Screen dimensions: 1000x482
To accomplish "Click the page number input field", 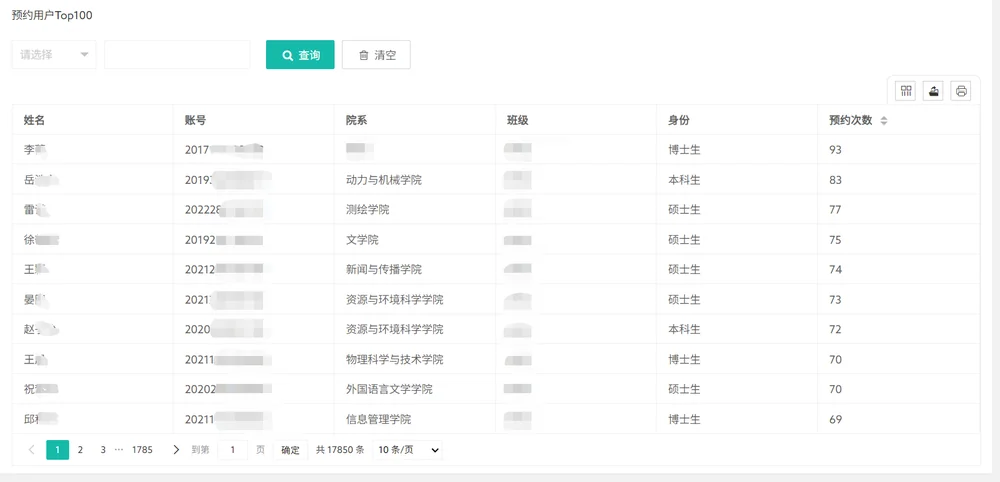I will click(233, 449).
